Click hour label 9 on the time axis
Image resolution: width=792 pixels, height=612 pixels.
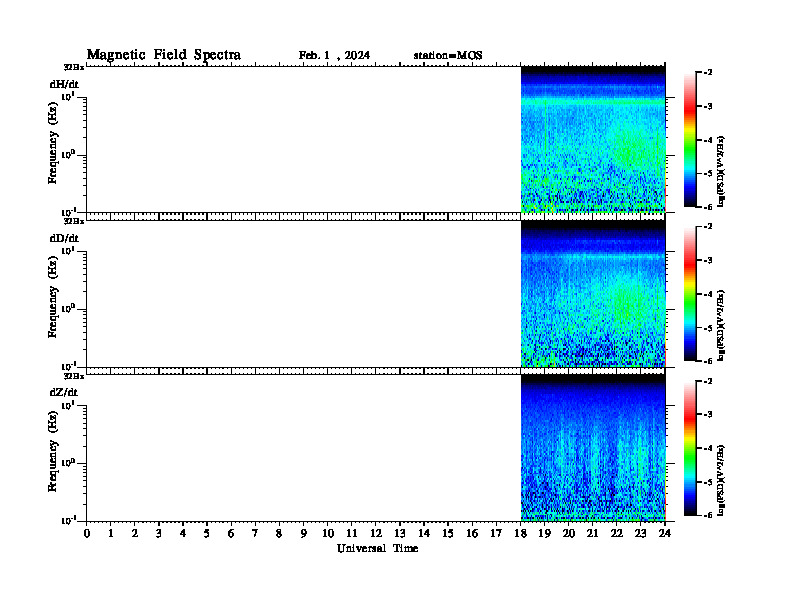tap(304, 534)
